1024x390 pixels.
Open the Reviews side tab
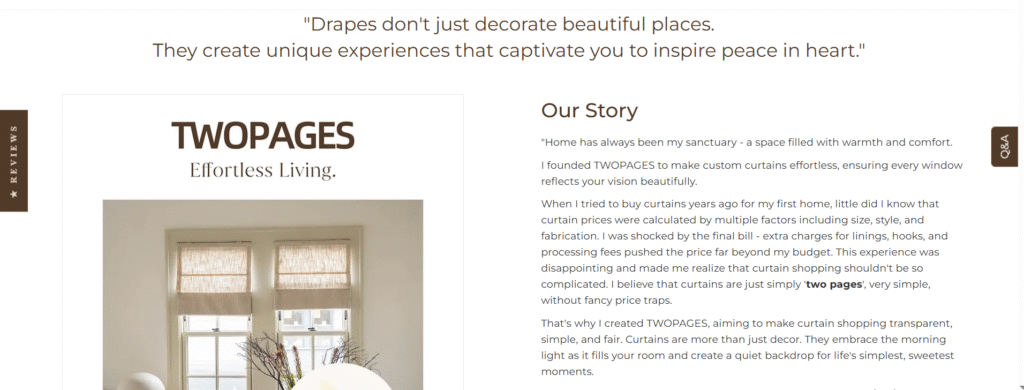coord(14,161)
